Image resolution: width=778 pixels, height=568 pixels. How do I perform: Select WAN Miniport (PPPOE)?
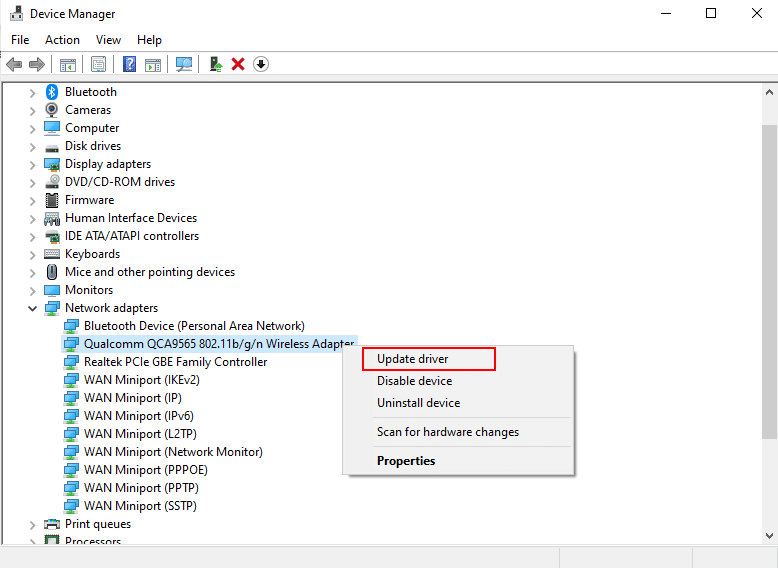coord(145,470)
